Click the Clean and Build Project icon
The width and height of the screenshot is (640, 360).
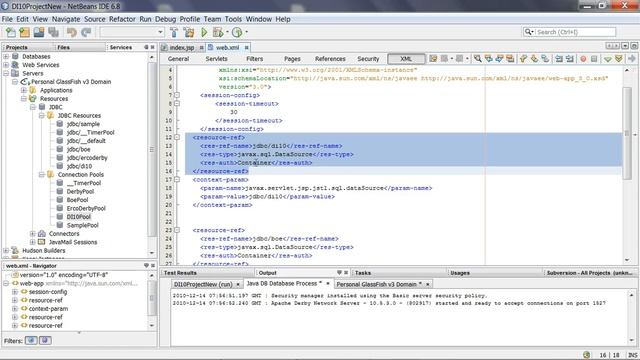tap(189, 32)
